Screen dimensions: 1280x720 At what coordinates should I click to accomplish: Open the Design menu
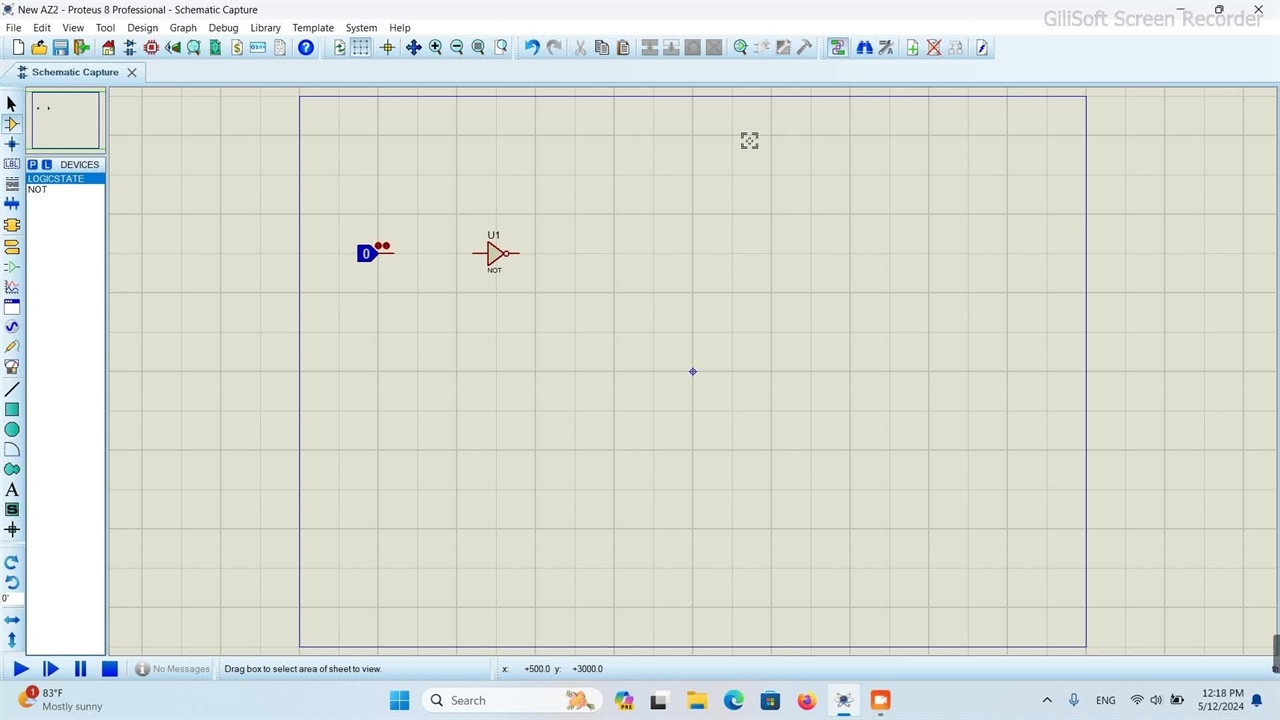point(142,28)
